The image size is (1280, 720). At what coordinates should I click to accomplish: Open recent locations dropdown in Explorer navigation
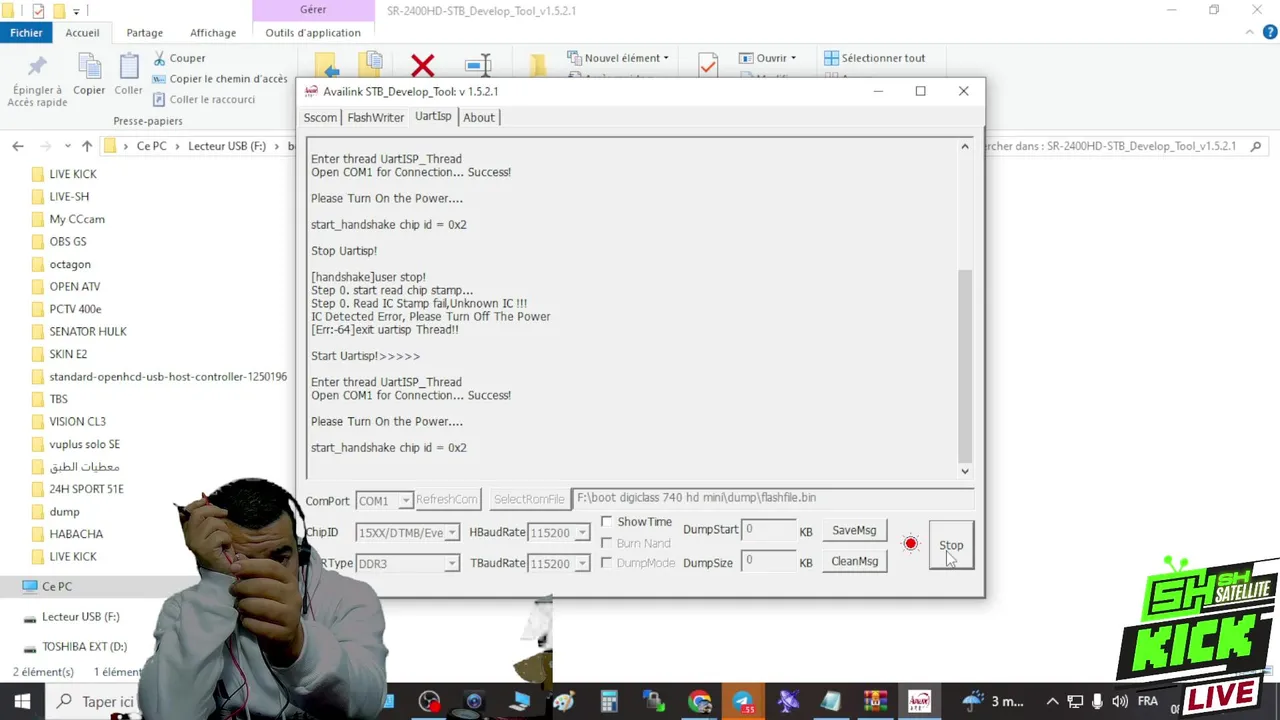coord(67,146)
